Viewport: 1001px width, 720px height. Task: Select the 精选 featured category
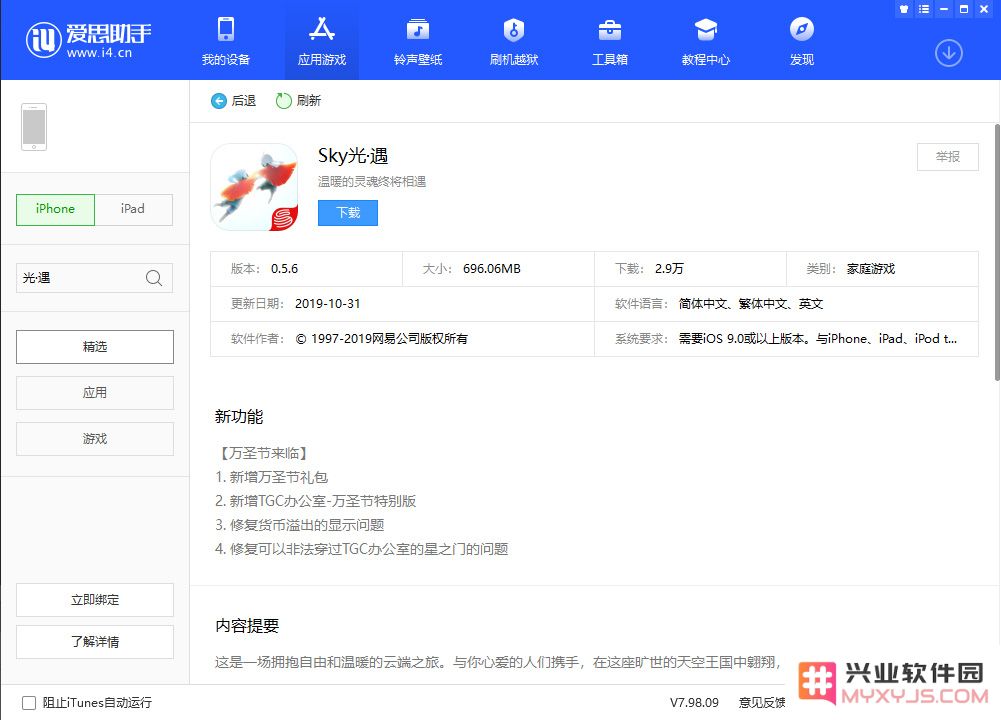(x=94, y=347)
